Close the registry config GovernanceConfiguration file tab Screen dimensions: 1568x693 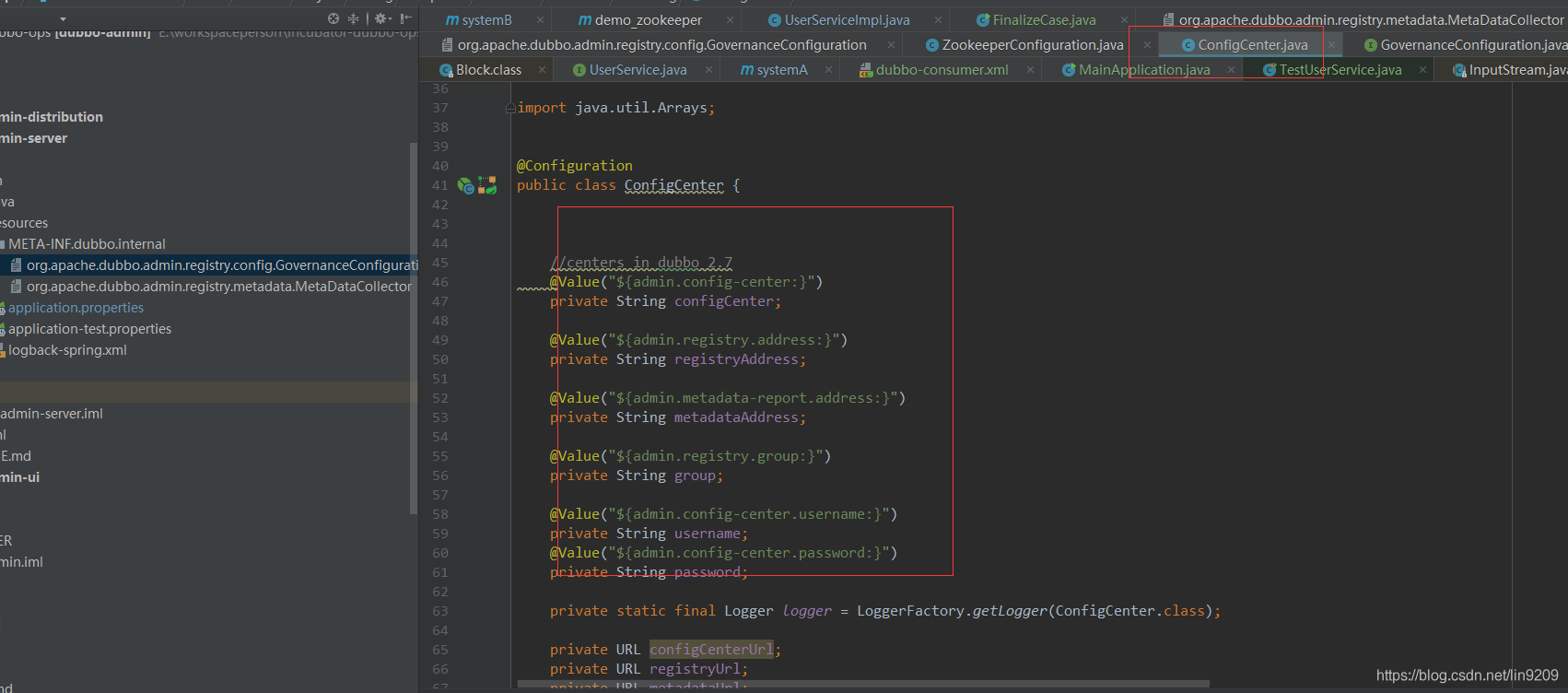[891, 45]
